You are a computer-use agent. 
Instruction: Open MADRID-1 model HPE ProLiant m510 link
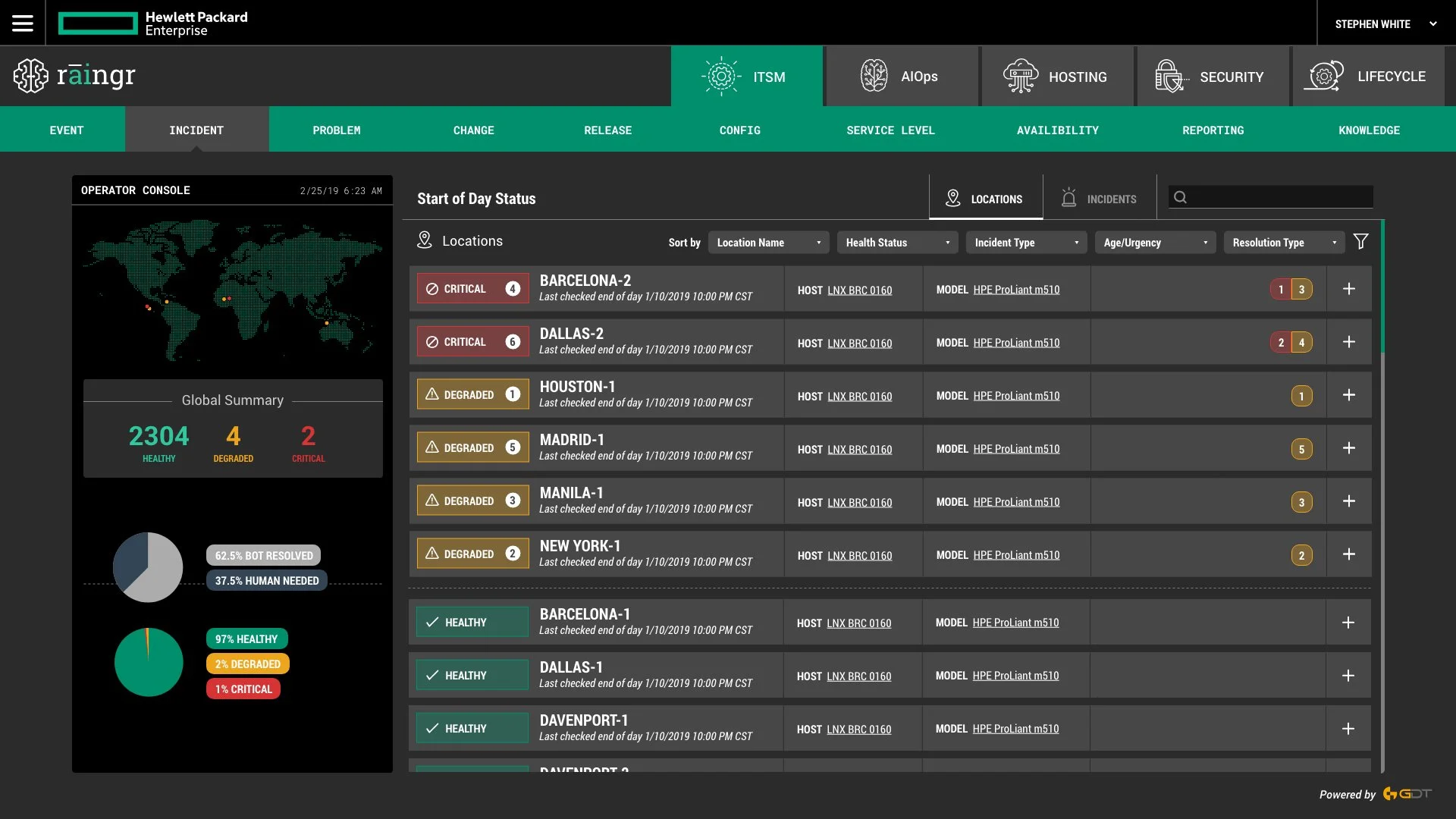point(1016,449)
